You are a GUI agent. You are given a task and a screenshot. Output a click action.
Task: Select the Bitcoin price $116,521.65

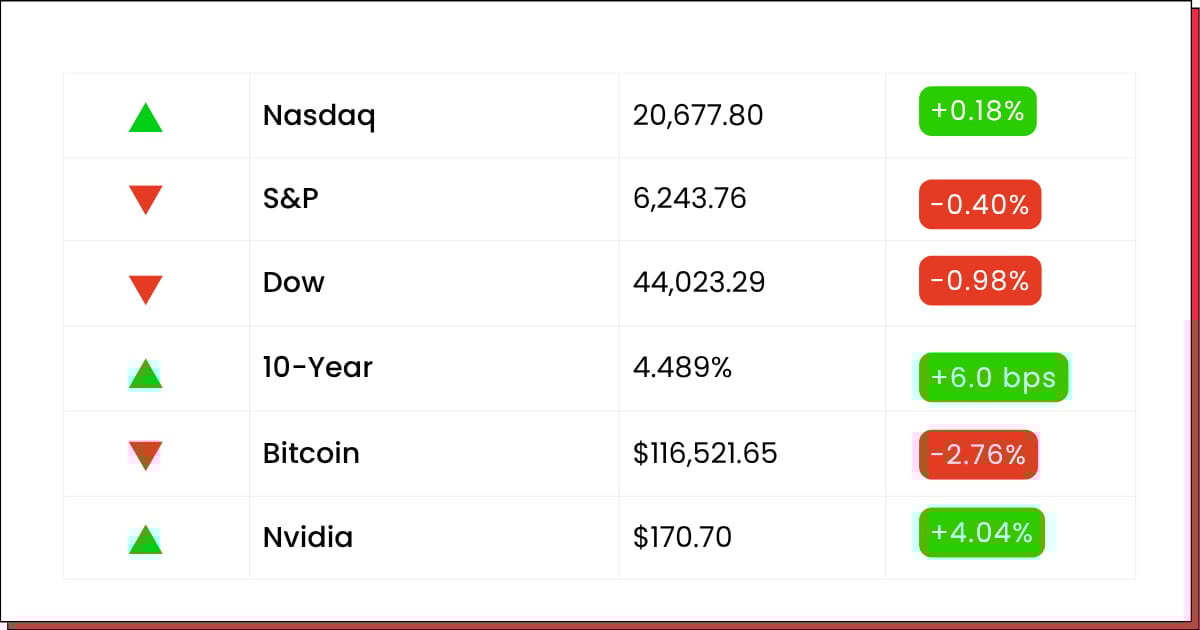point(705,454)
